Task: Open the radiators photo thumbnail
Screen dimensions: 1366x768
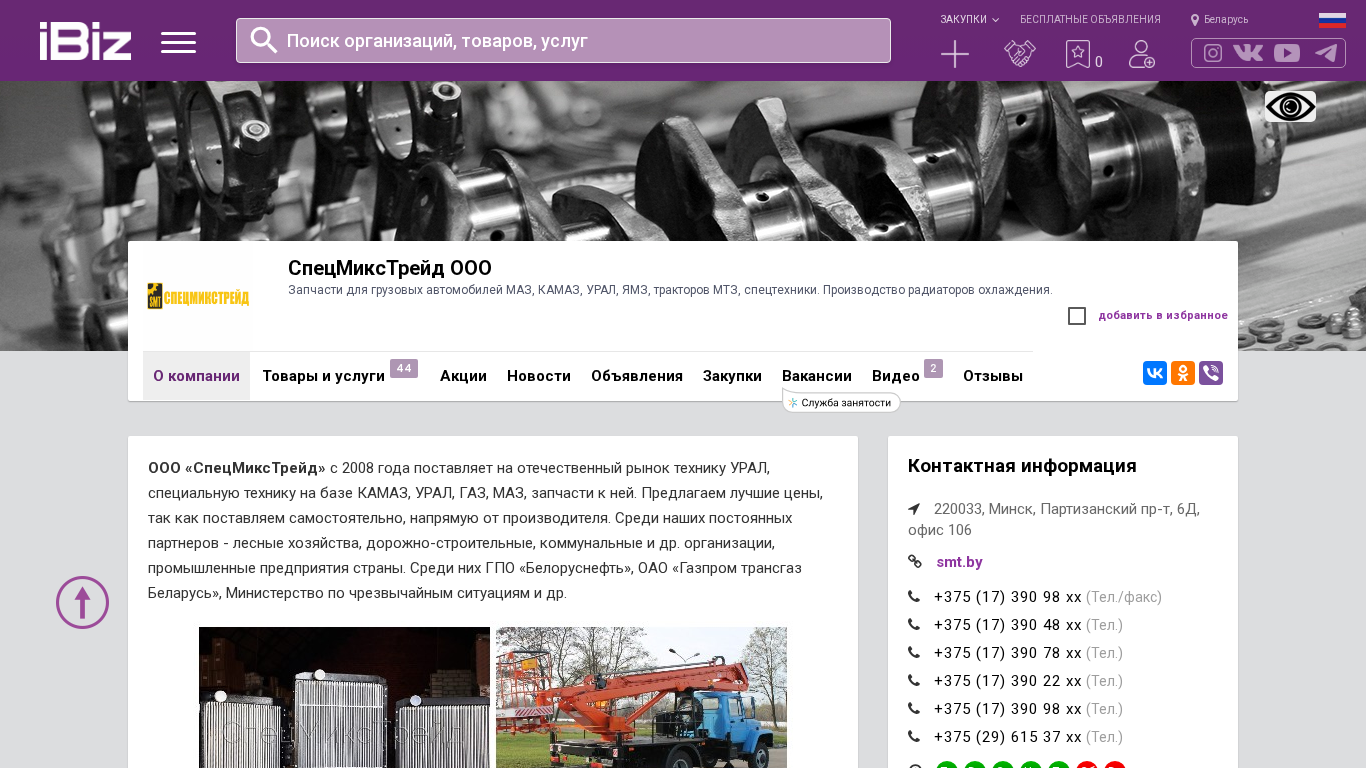Action: pyautogui.click(x=344, y=697)
